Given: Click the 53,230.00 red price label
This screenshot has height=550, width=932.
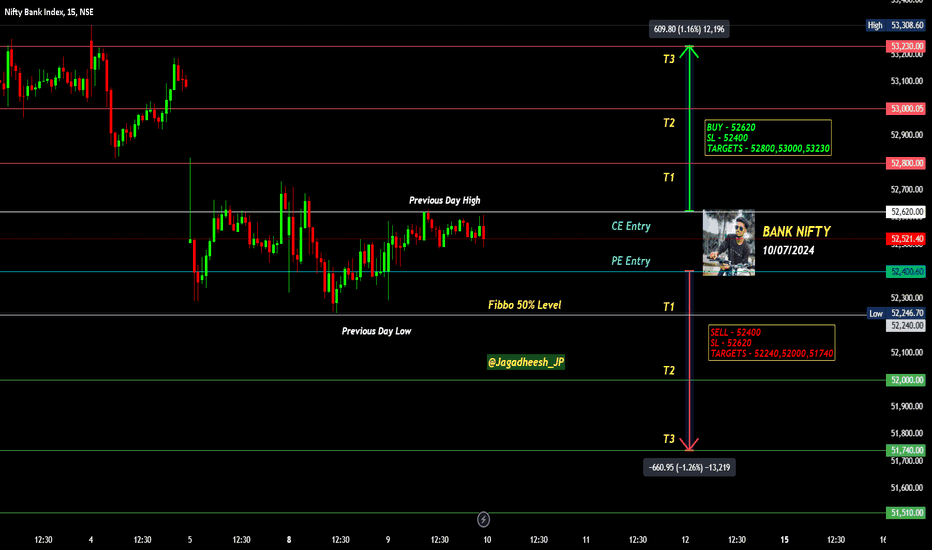Looking at the screenshot, I should pos(906,46).
